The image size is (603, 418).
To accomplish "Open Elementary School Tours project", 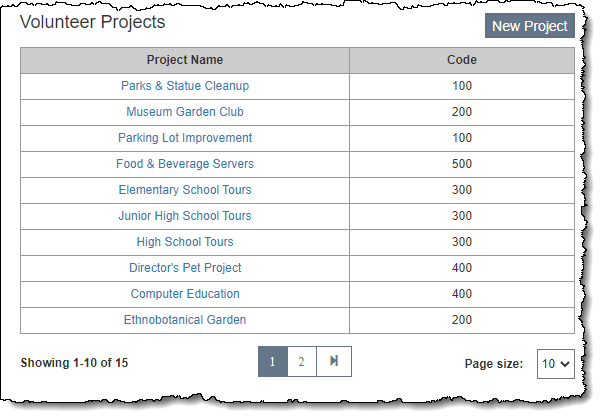I will (185, 190).
